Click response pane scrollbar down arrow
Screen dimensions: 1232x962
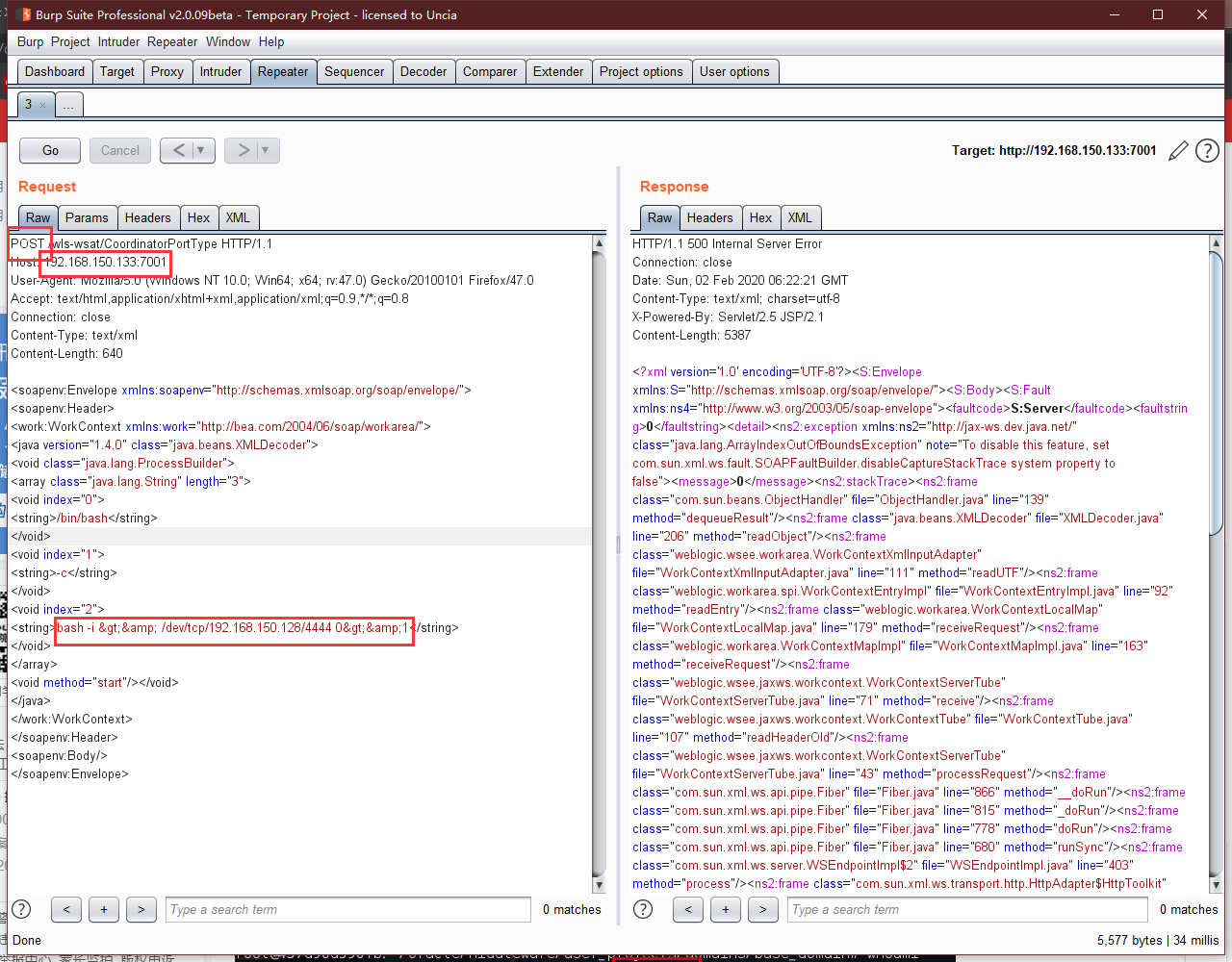(1216, 885)
